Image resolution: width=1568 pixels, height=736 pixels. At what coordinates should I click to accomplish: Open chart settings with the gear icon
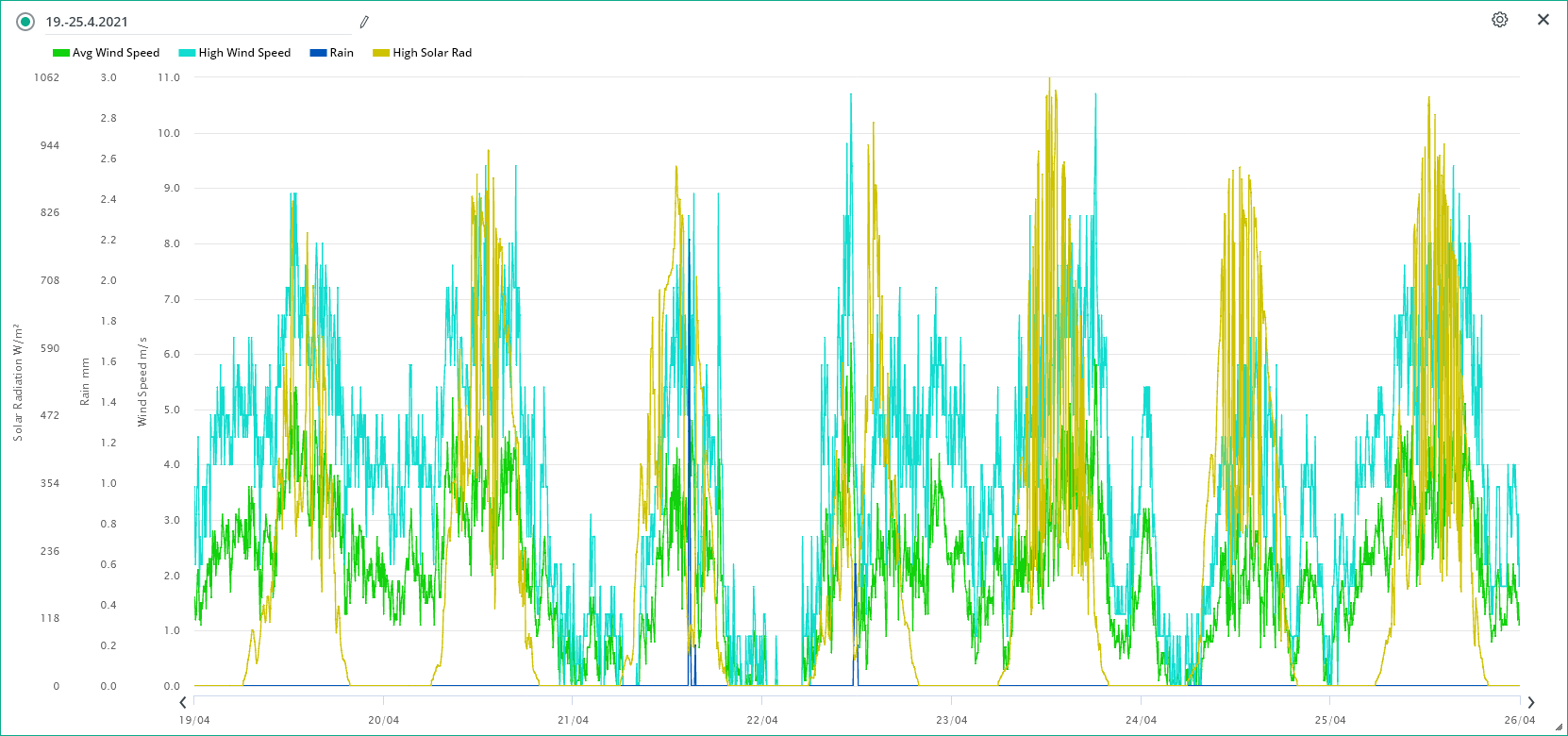(1499, 20)
